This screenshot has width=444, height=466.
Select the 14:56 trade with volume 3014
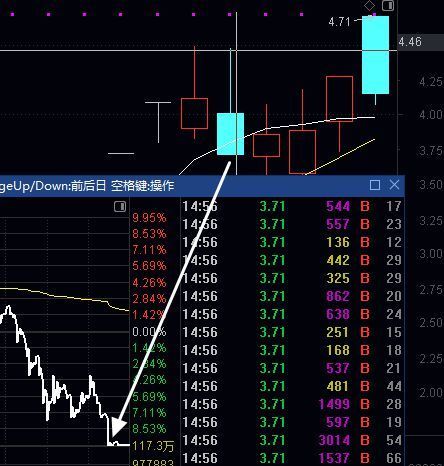tap(292, 440)
